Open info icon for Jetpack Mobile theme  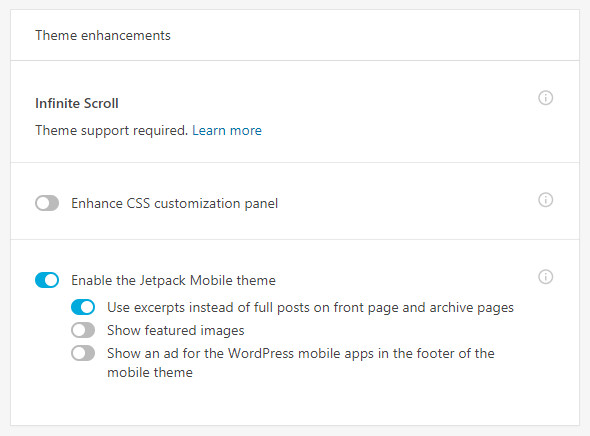[545, 277]
